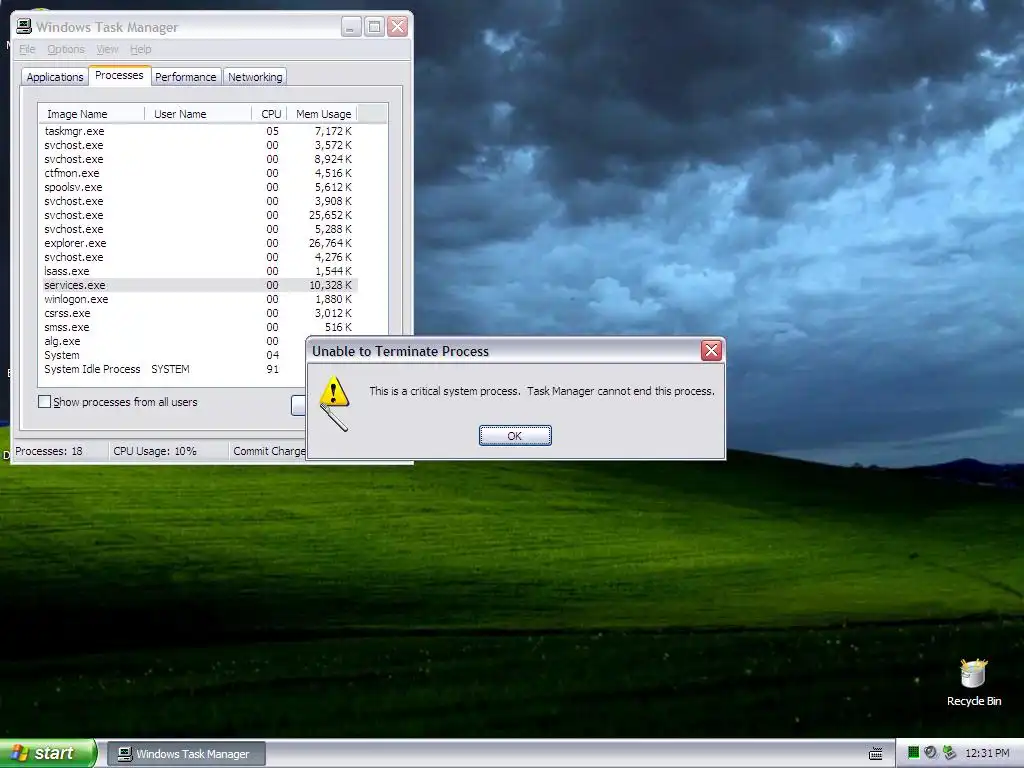This screenshot has width=1024, height=768.
Task: Click Commit Charge in the status bar
Action: [x=269, y=451]
